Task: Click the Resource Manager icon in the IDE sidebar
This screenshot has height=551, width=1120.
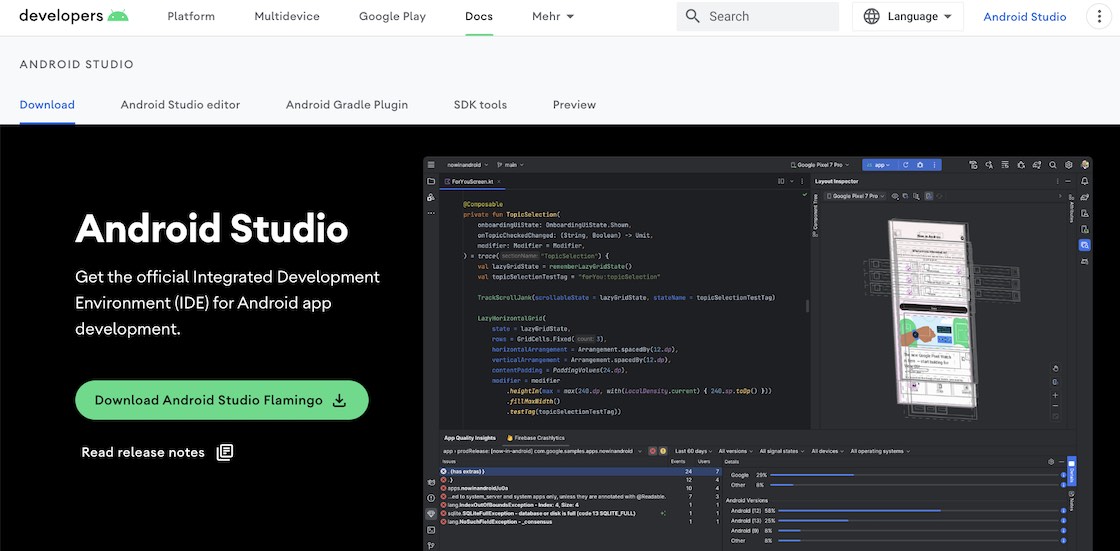Action: point(431,197)
